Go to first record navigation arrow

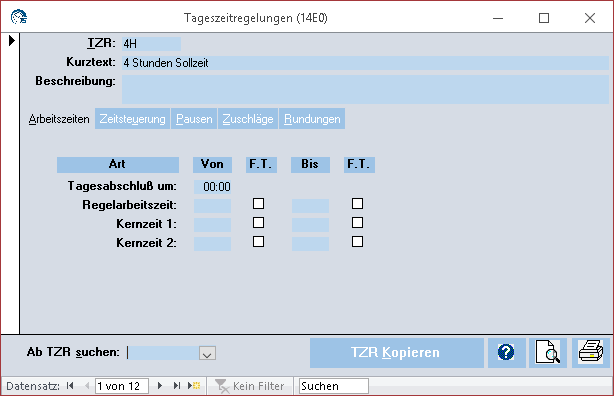[x=70, y=386]
